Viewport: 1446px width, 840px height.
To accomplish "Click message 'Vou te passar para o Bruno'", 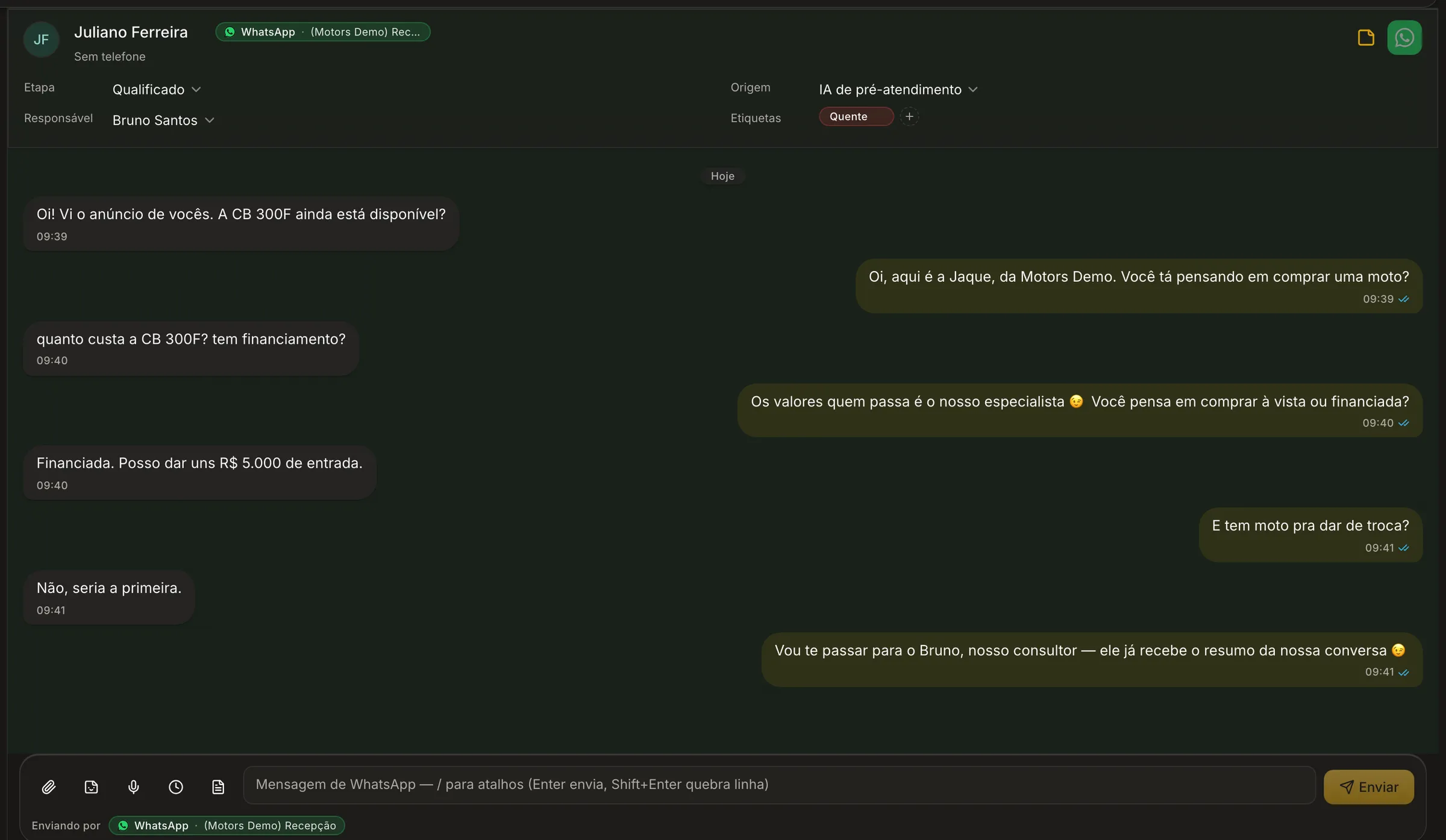I will 1092,659.
